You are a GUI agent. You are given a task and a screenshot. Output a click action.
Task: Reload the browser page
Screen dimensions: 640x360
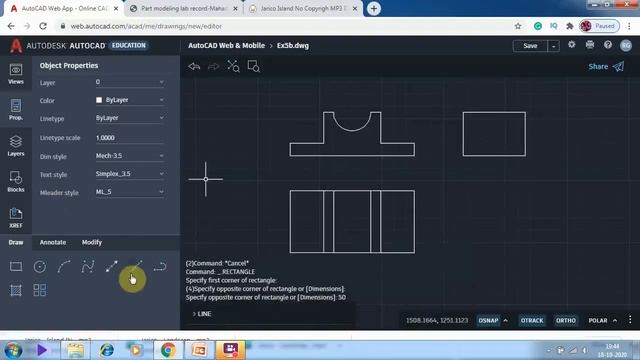[x=43, y=26]
